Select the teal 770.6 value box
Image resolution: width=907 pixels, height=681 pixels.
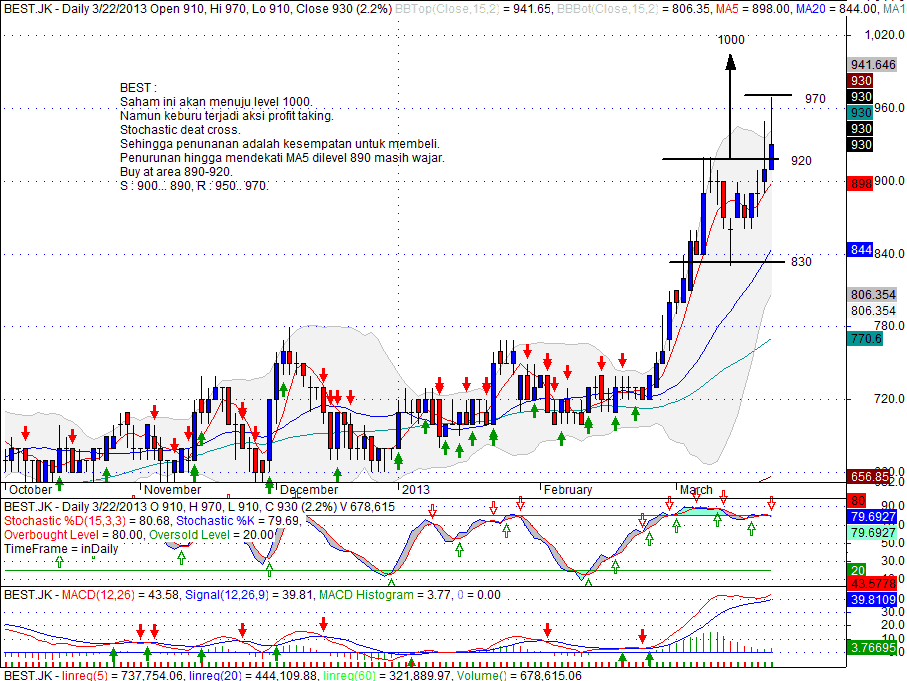866,338
